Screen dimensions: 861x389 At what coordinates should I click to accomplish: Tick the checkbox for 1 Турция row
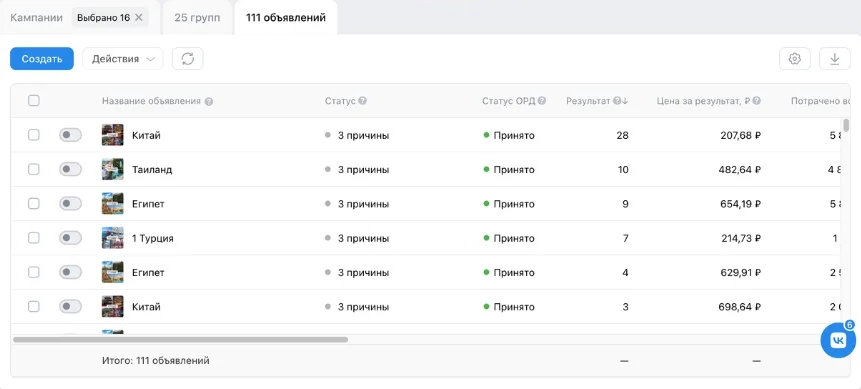[33, 238]
